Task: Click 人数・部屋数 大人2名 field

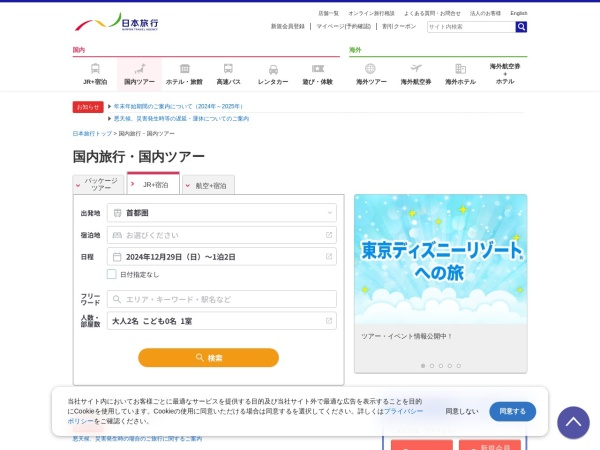Action: 222,321
